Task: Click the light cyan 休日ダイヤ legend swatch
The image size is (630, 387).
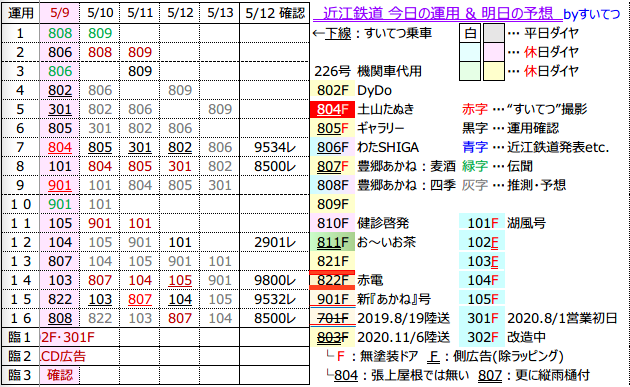Action: (470, 52)
